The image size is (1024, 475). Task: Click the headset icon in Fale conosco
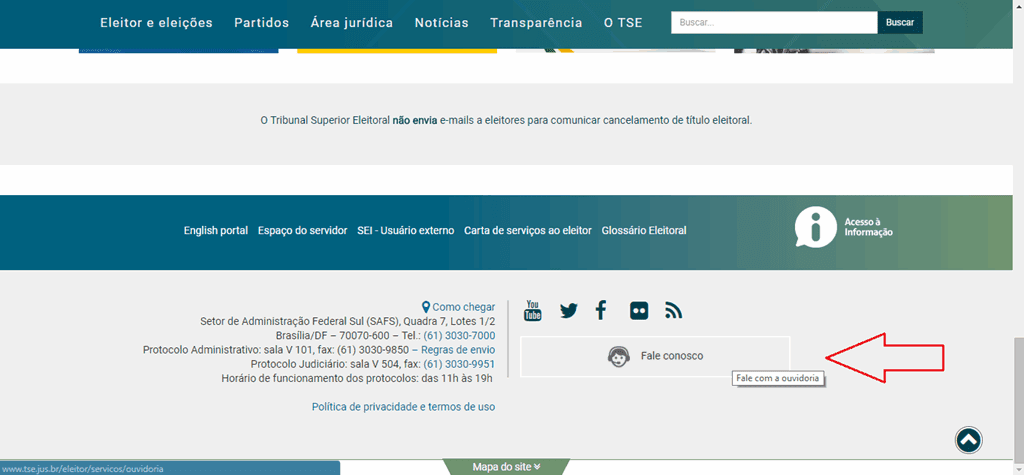618,357
